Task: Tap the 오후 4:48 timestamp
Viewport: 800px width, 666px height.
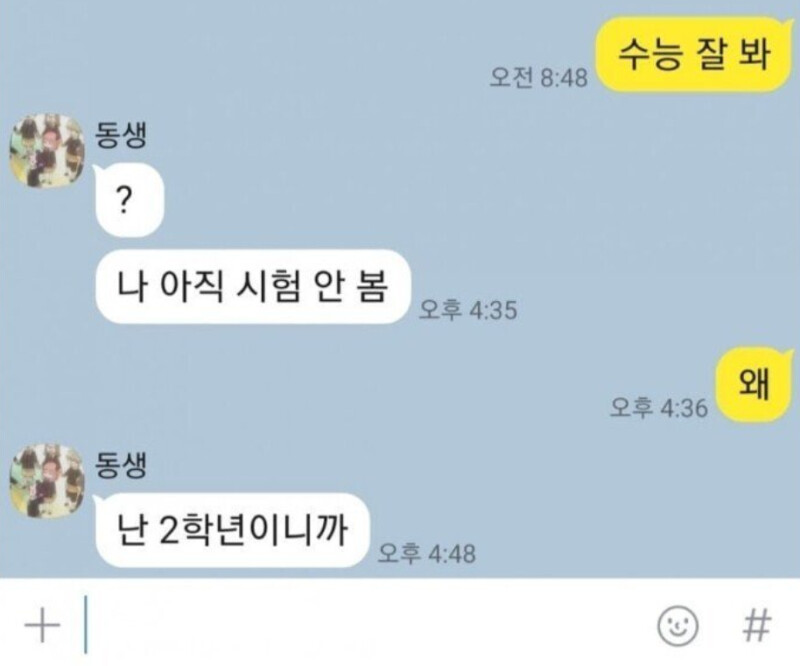Action: [427, 553]
